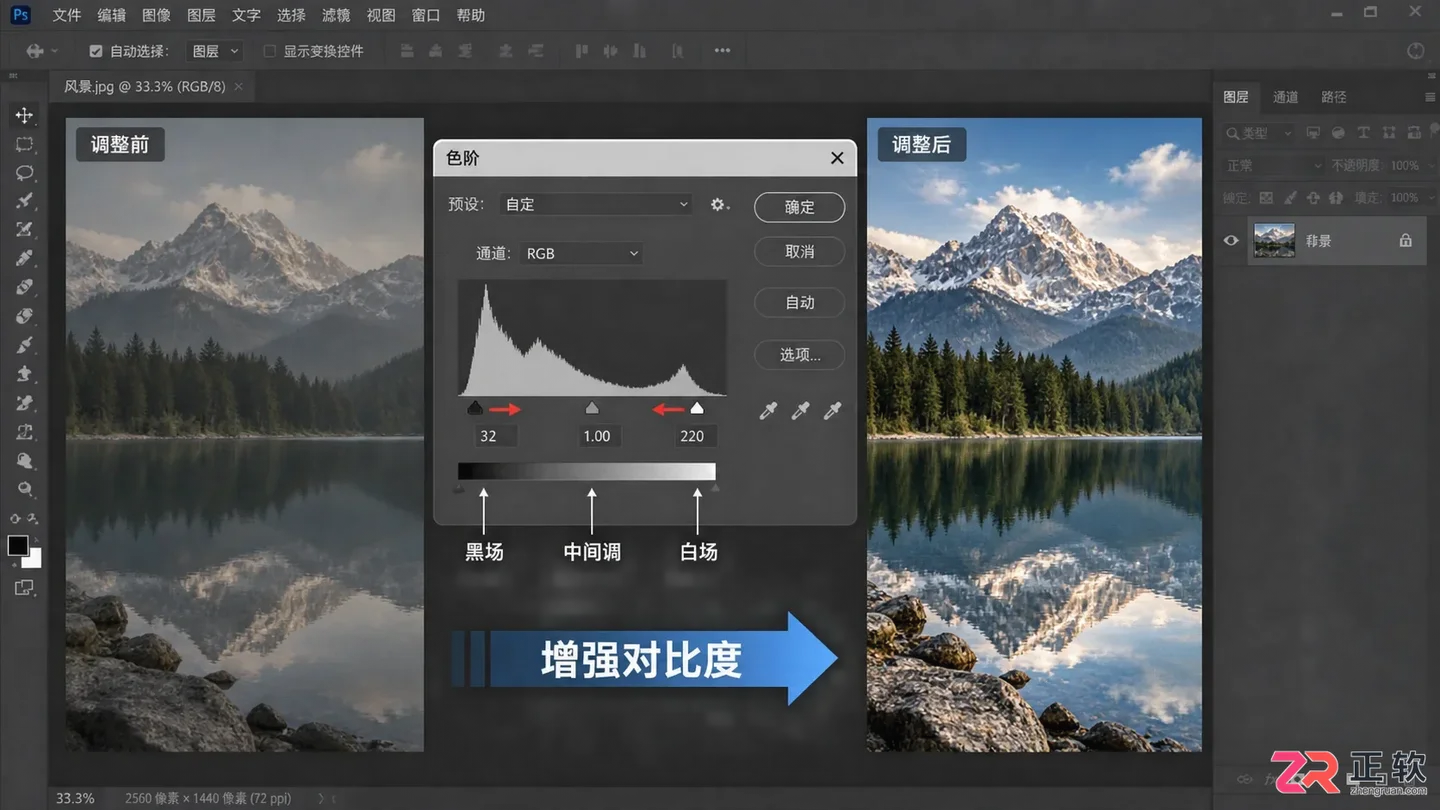The image size is (1440, 810).
Task: Hide the 背景 layer with eye icon
Action: [1231, 241]
